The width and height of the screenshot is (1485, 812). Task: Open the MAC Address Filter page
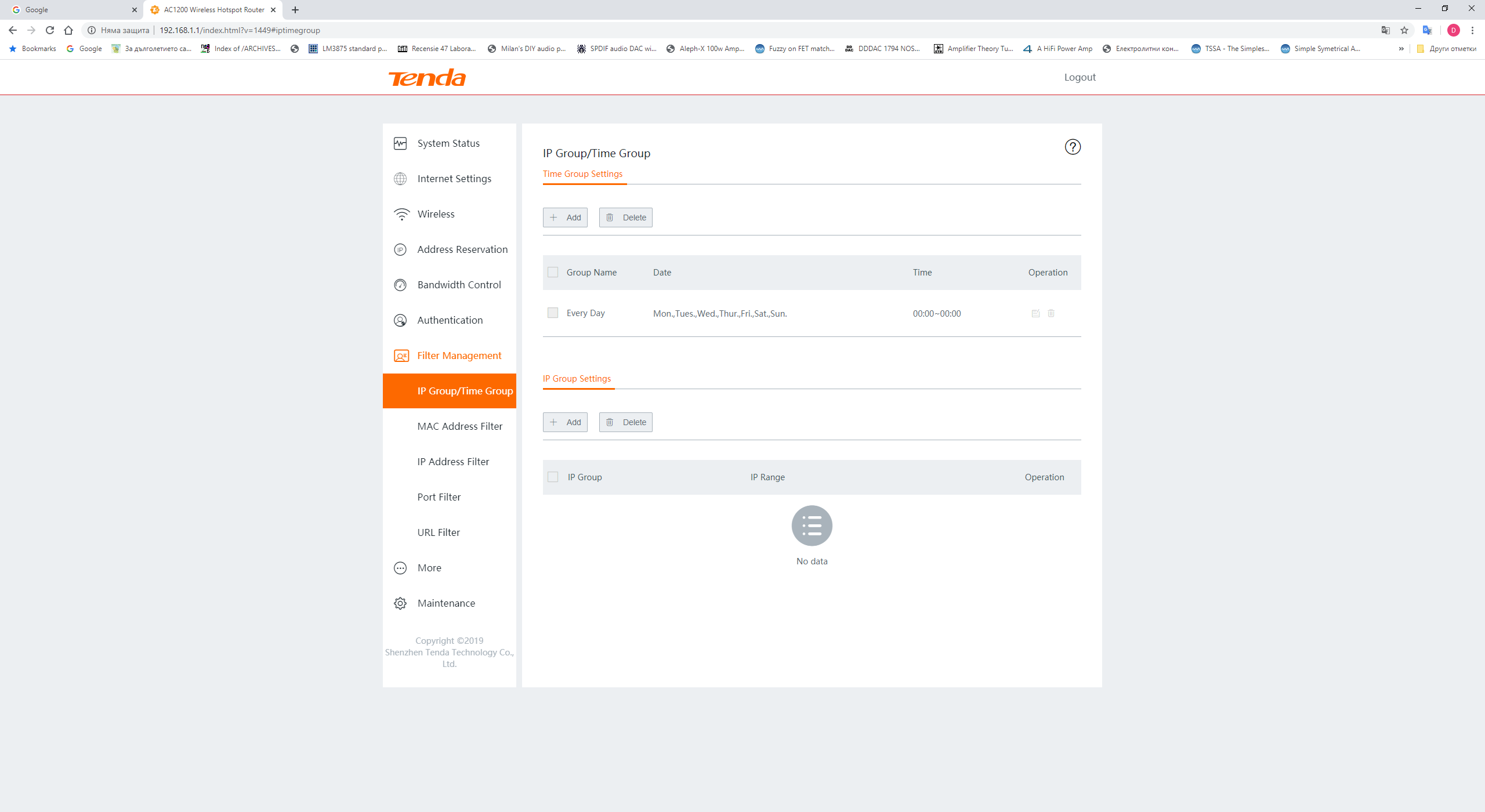(x=450, y=426)
